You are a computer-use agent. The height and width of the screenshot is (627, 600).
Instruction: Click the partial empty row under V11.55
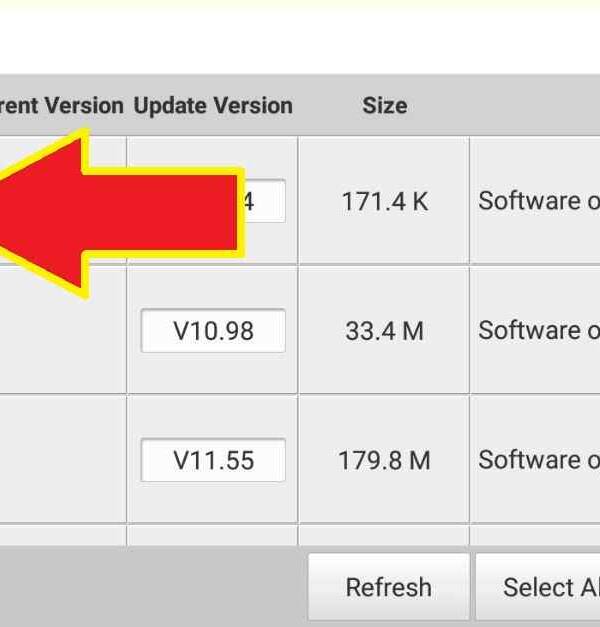(x=300, y=535)
